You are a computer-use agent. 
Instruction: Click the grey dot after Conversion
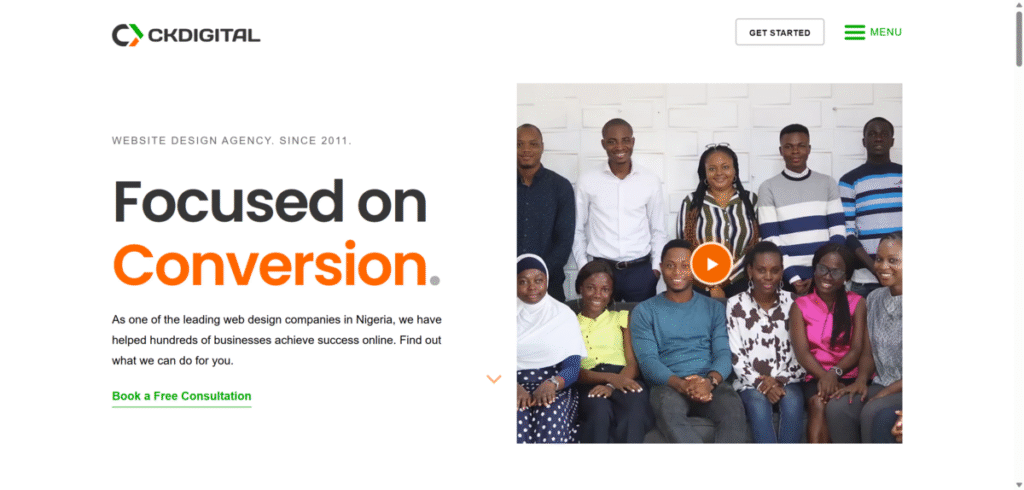434,281
